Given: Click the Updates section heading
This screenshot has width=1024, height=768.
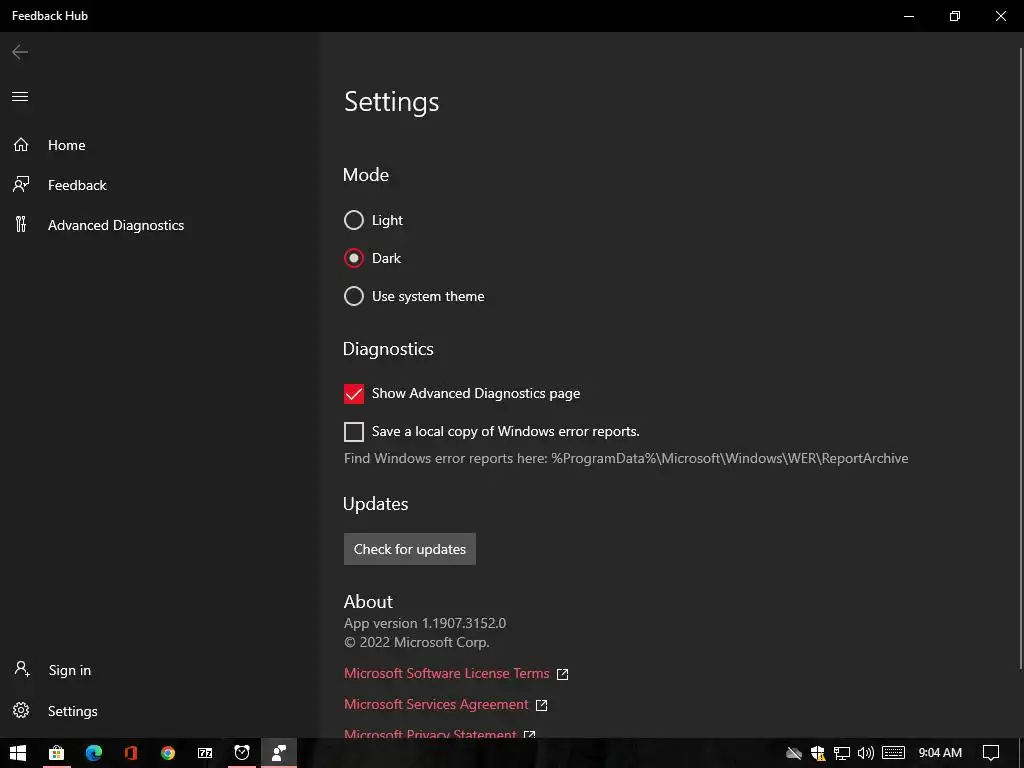Looking at the screenshot, I should (x=376, y=504).
